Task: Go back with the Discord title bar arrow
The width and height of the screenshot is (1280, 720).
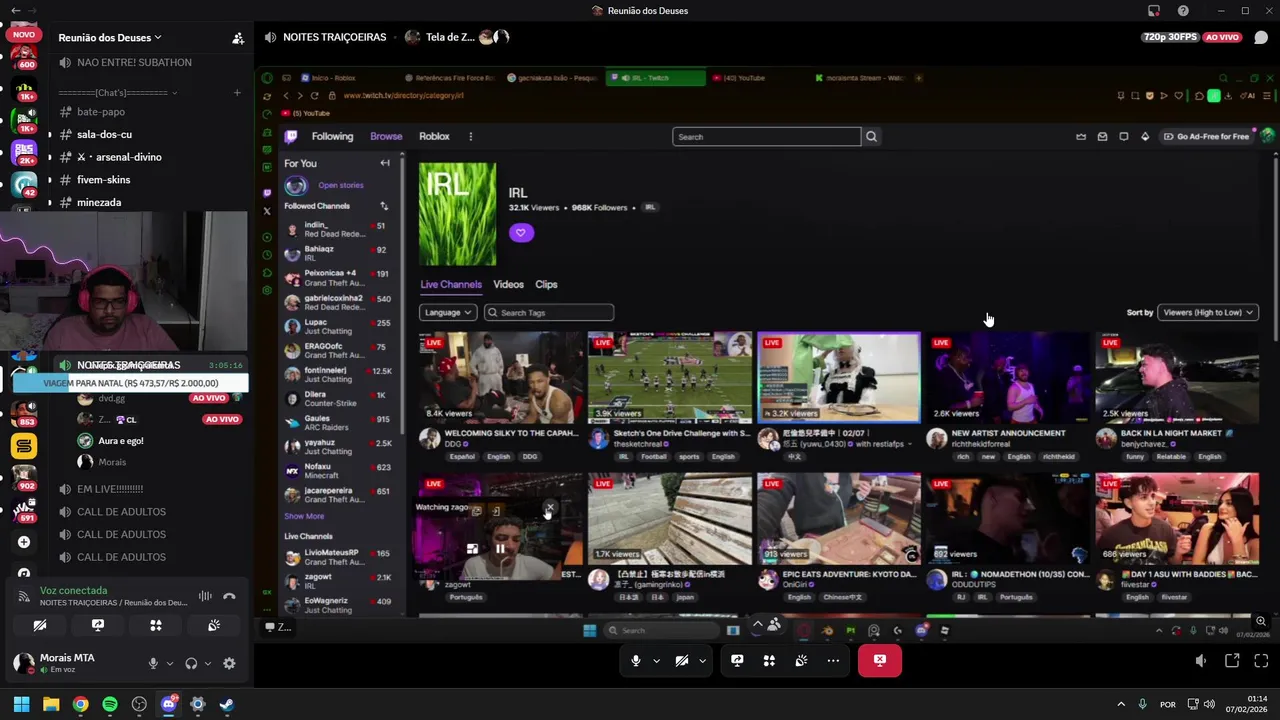Action: [x=15, y=11]
